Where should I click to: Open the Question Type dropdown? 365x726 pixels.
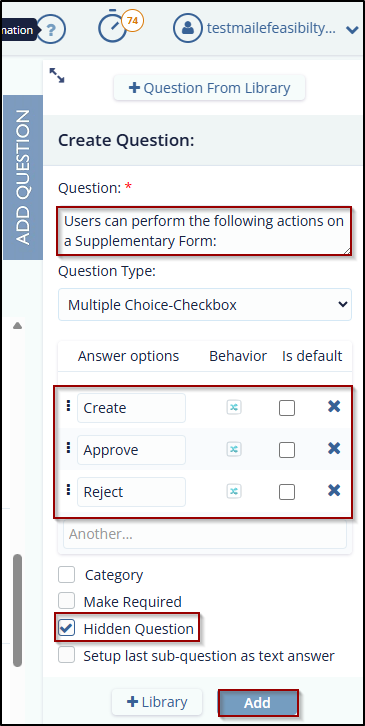[x=205, y=305]
